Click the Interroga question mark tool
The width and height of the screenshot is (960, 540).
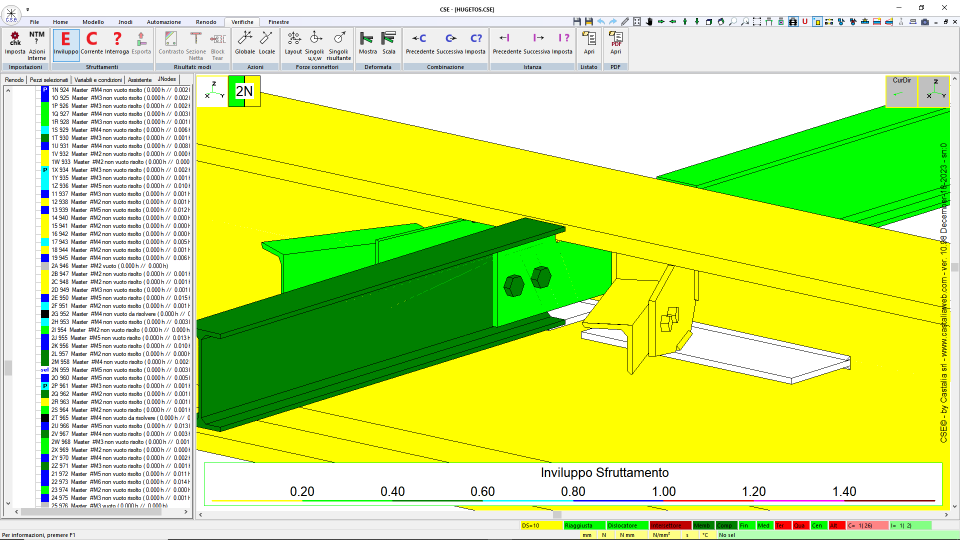117,43
